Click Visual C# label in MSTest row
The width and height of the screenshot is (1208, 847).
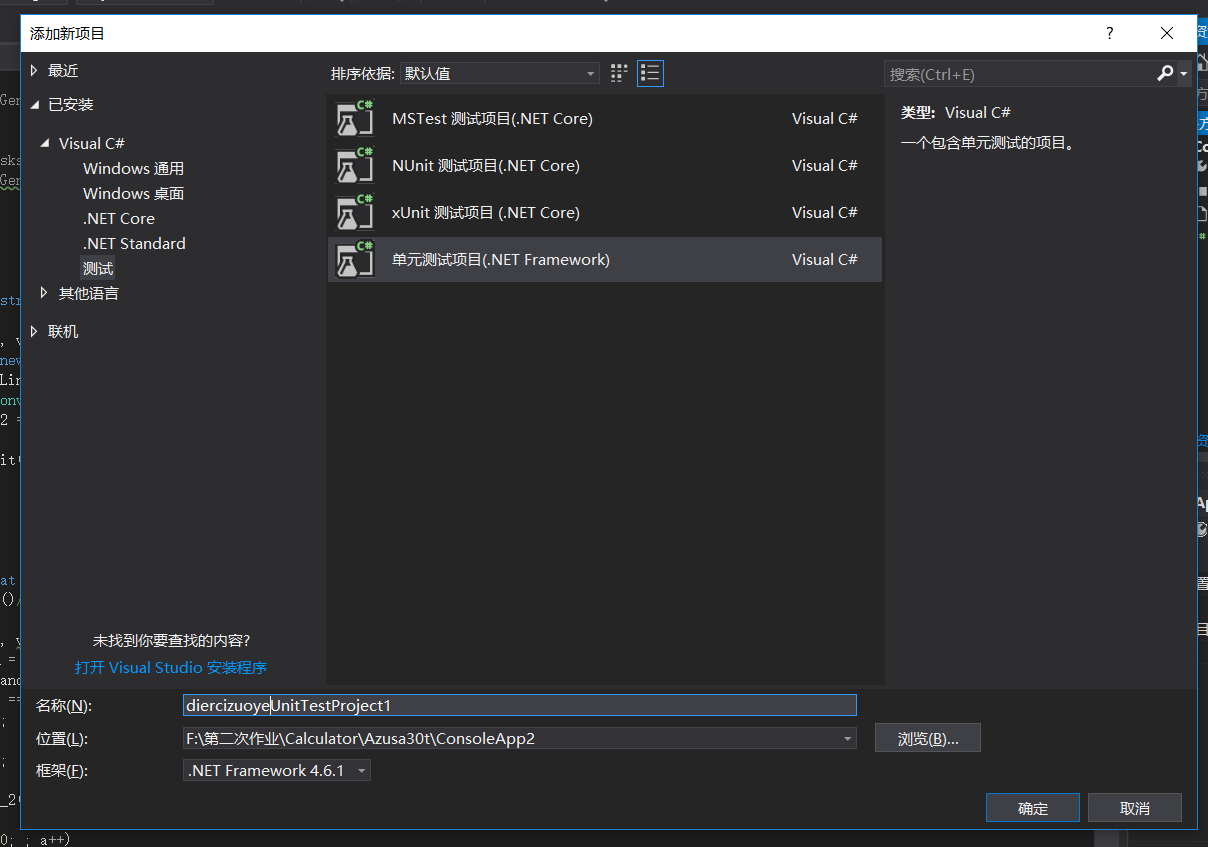point(825,118)
